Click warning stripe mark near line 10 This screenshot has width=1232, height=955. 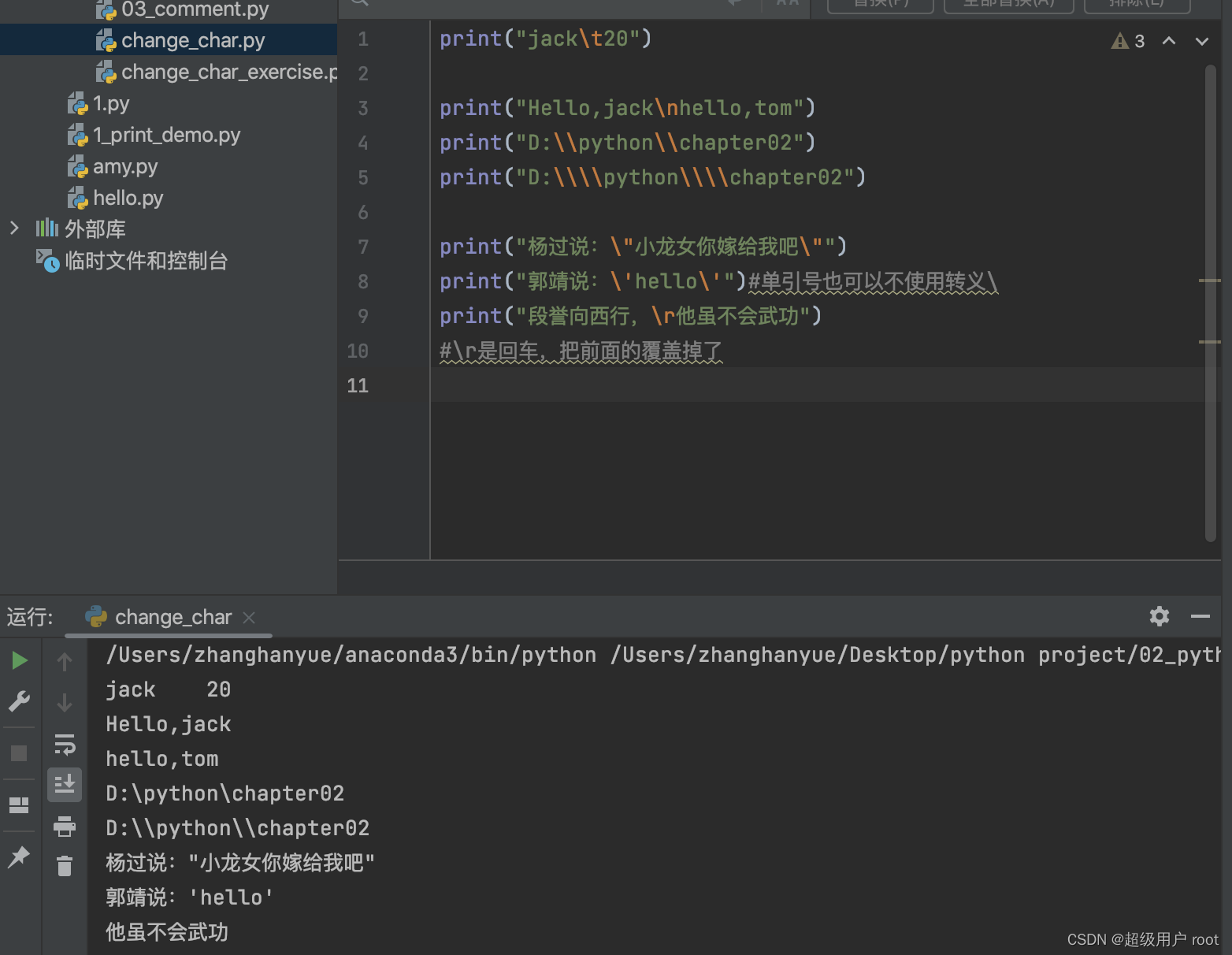tap(1209, 342)
